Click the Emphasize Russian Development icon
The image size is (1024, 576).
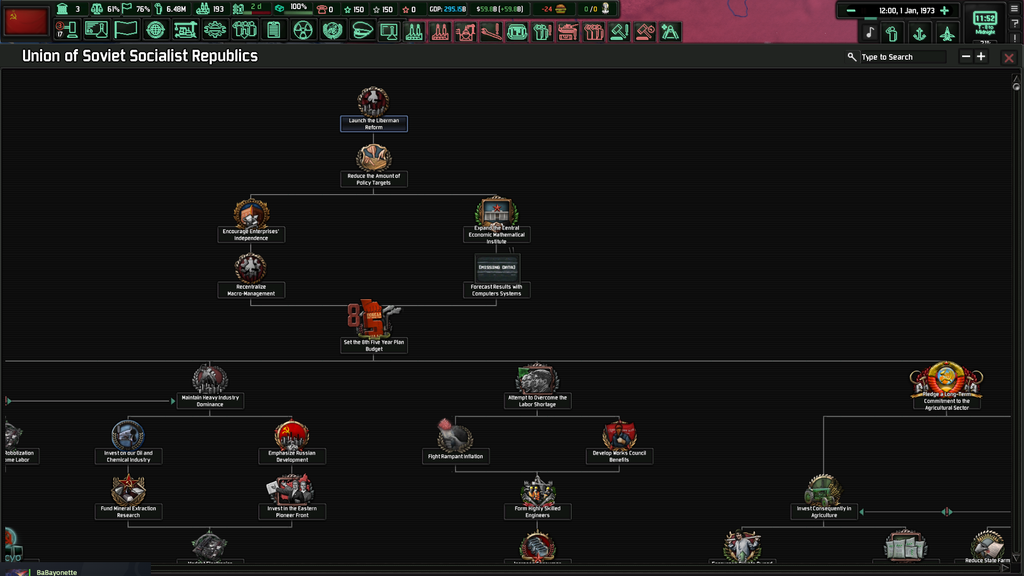pos(292,434)
